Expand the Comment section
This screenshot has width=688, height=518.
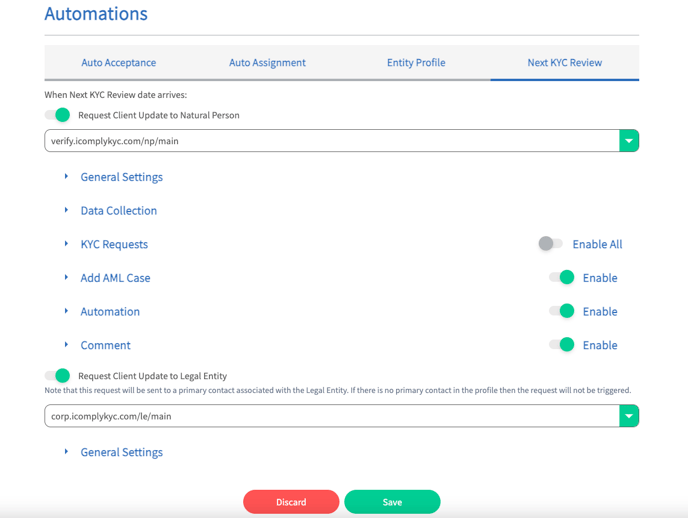click(x=105, y=346)
